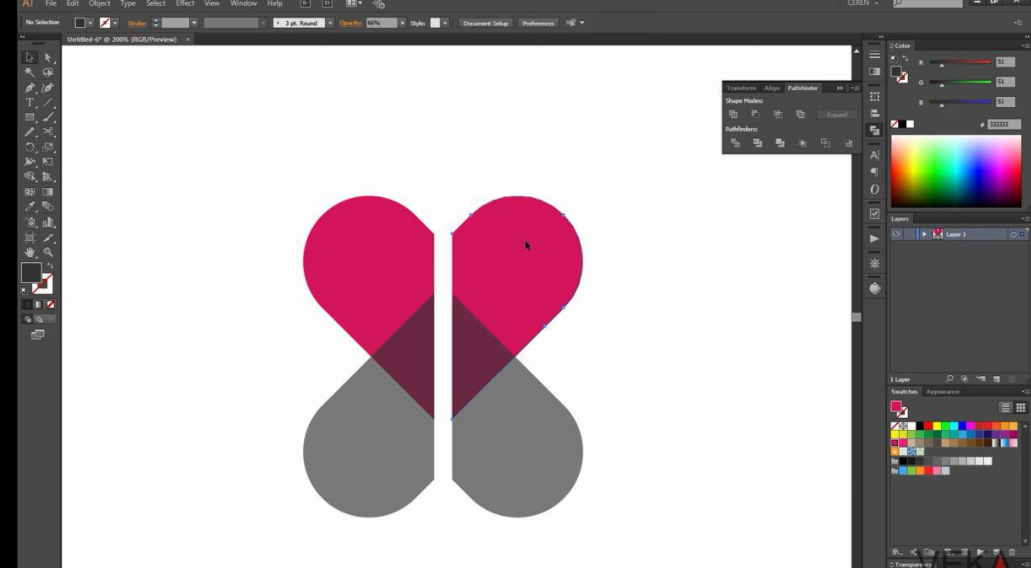This screenshot has width=1031, height=568.
Task: Activate the Zoom tool
Action: (x=48, y=252)
